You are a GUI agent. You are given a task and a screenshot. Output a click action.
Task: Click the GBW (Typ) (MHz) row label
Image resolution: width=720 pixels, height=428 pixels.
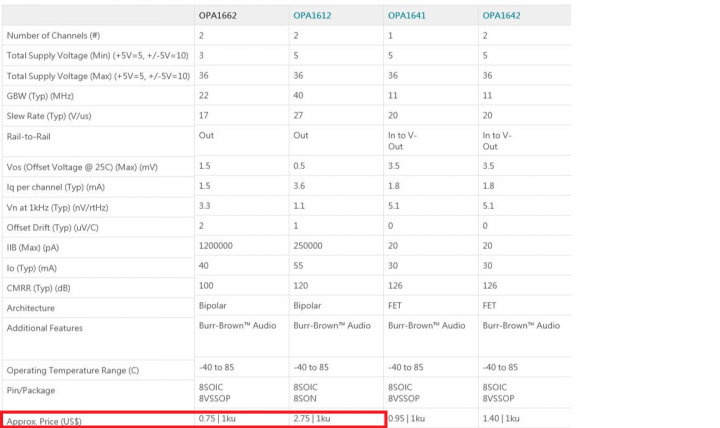(40, 96)
